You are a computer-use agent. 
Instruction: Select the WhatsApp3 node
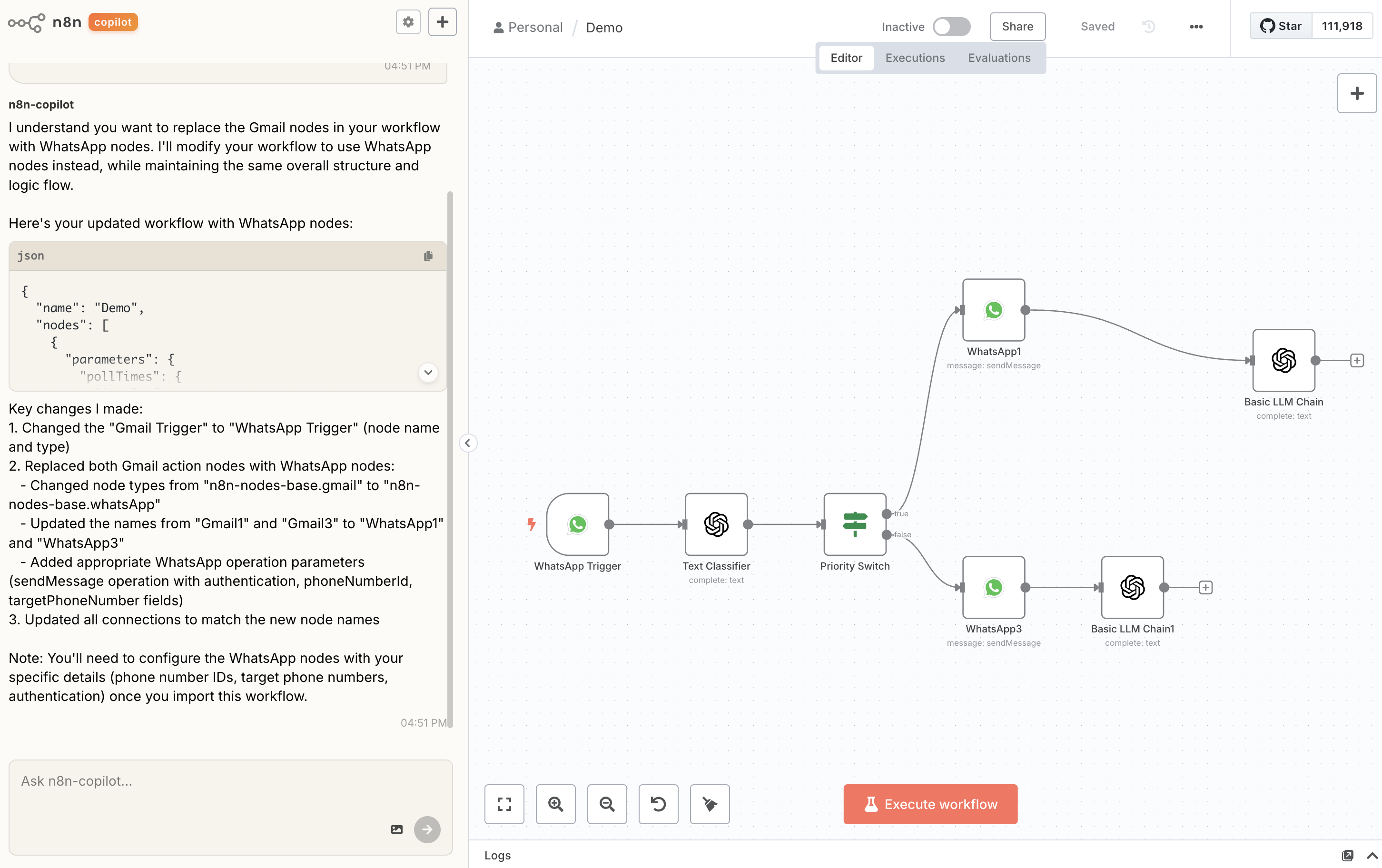[994, 587]
